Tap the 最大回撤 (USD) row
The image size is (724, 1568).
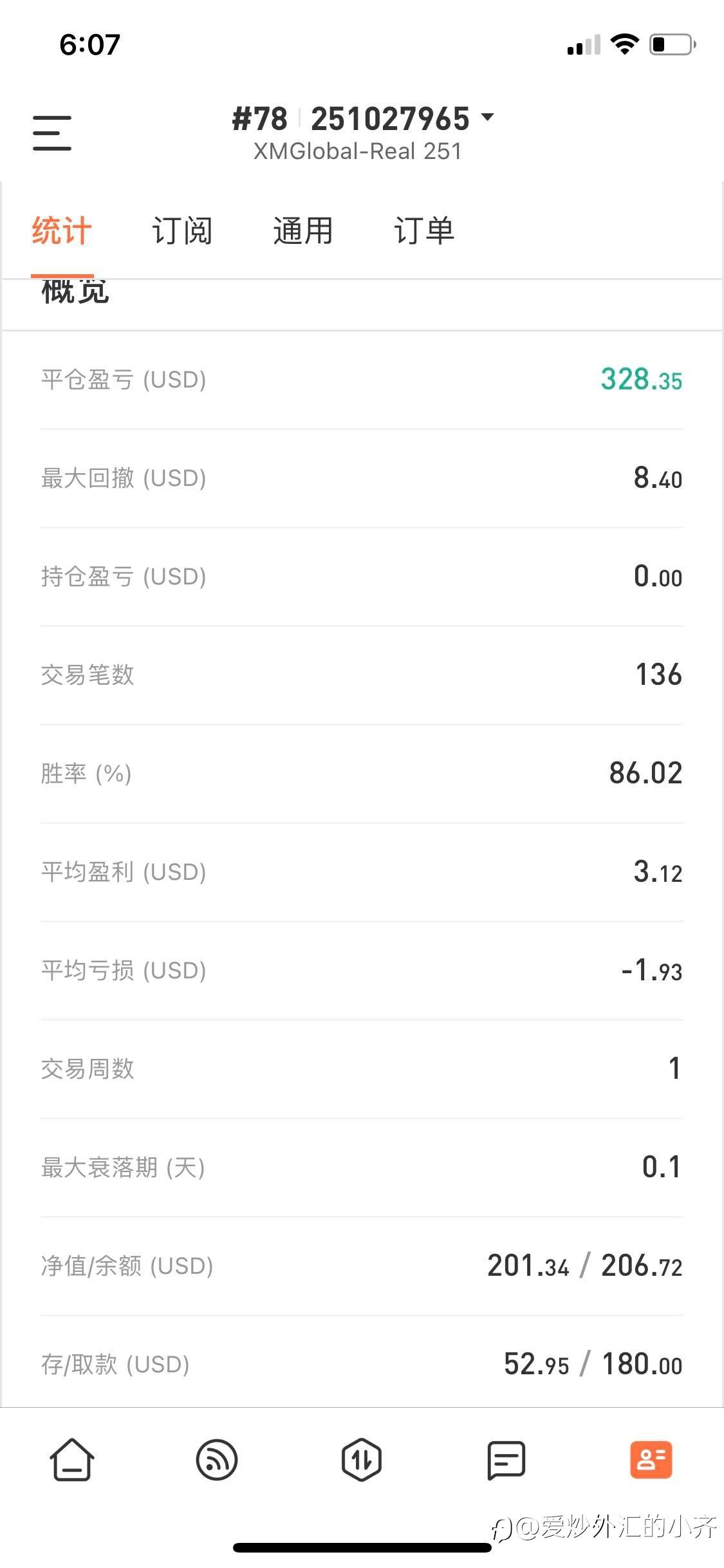pyautogui.click(x=361, y=478)
